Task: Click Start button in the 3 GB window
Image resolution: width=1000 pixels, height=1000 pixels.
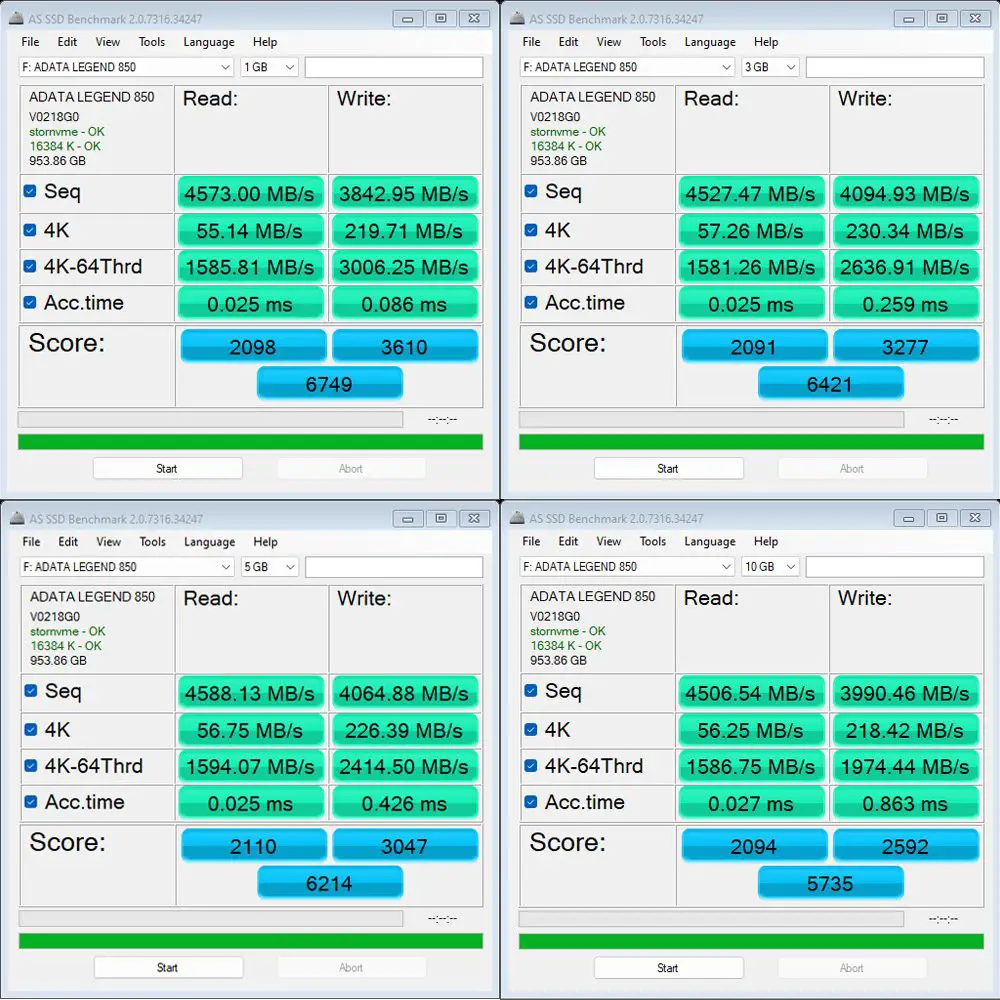Action: (x=668, y=469)
